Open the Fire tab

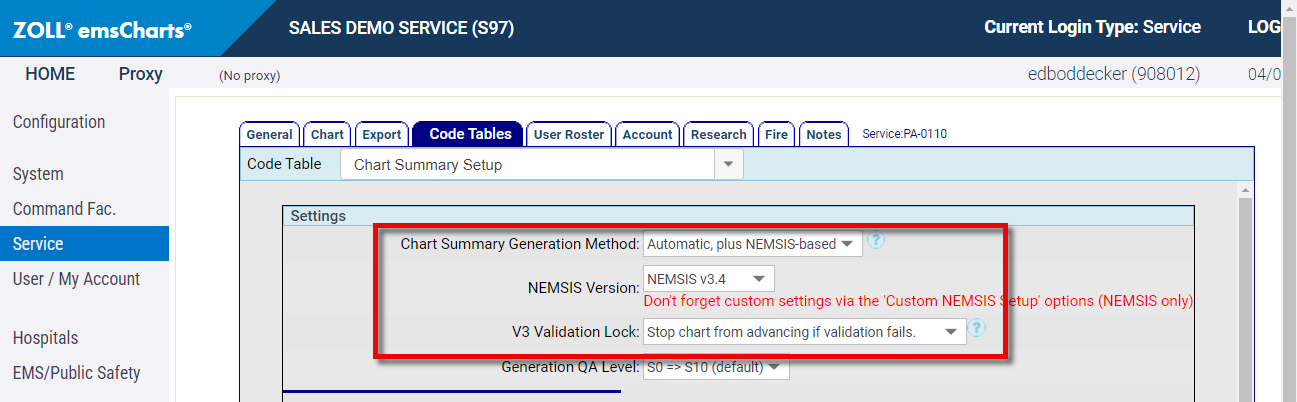(776, 135)
